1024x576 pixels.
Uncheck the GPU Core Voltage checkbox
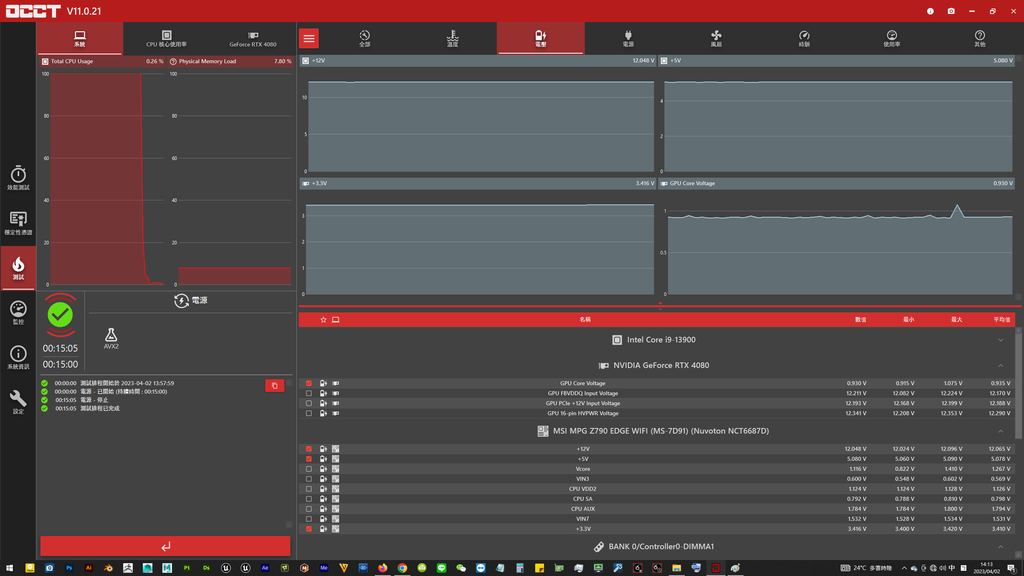tap(309, 383)
